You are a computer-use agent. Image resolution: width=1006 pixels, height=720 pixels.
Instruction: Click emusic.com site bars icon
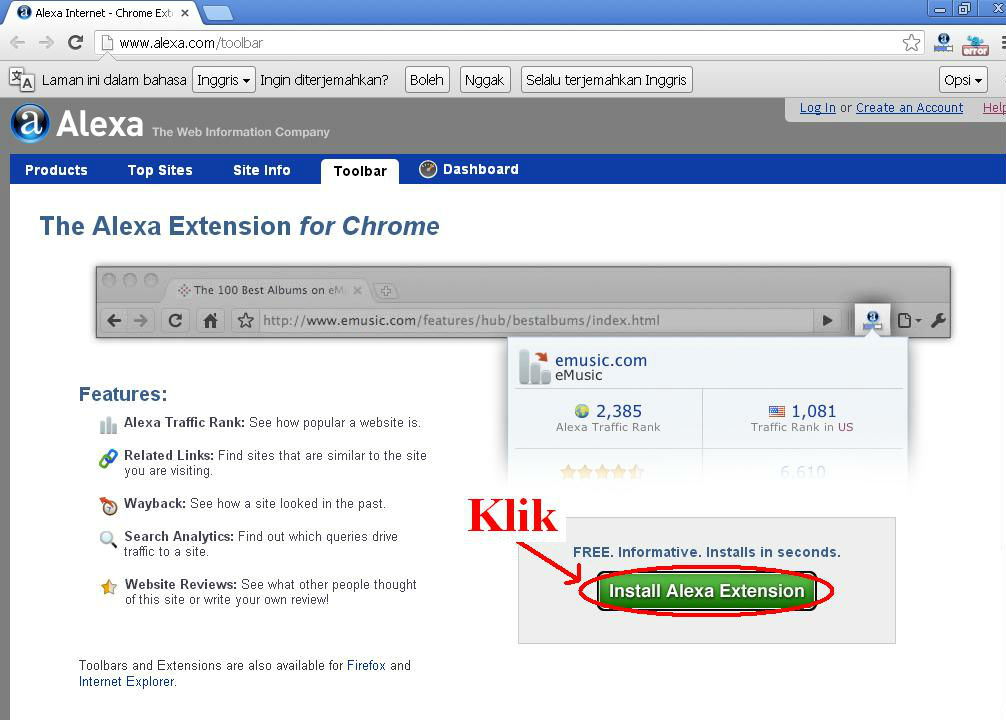point(534,366)
